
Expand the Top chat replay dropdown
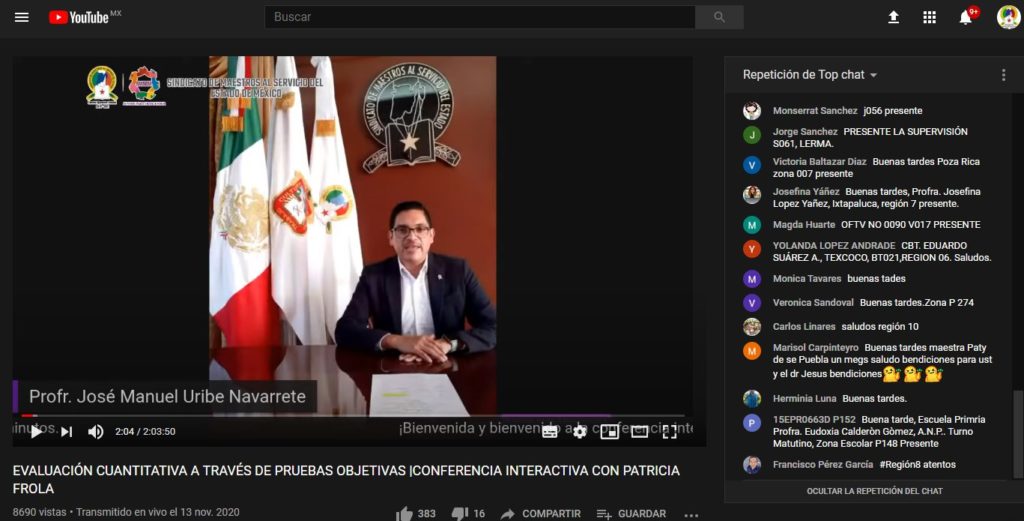(809, 75)
